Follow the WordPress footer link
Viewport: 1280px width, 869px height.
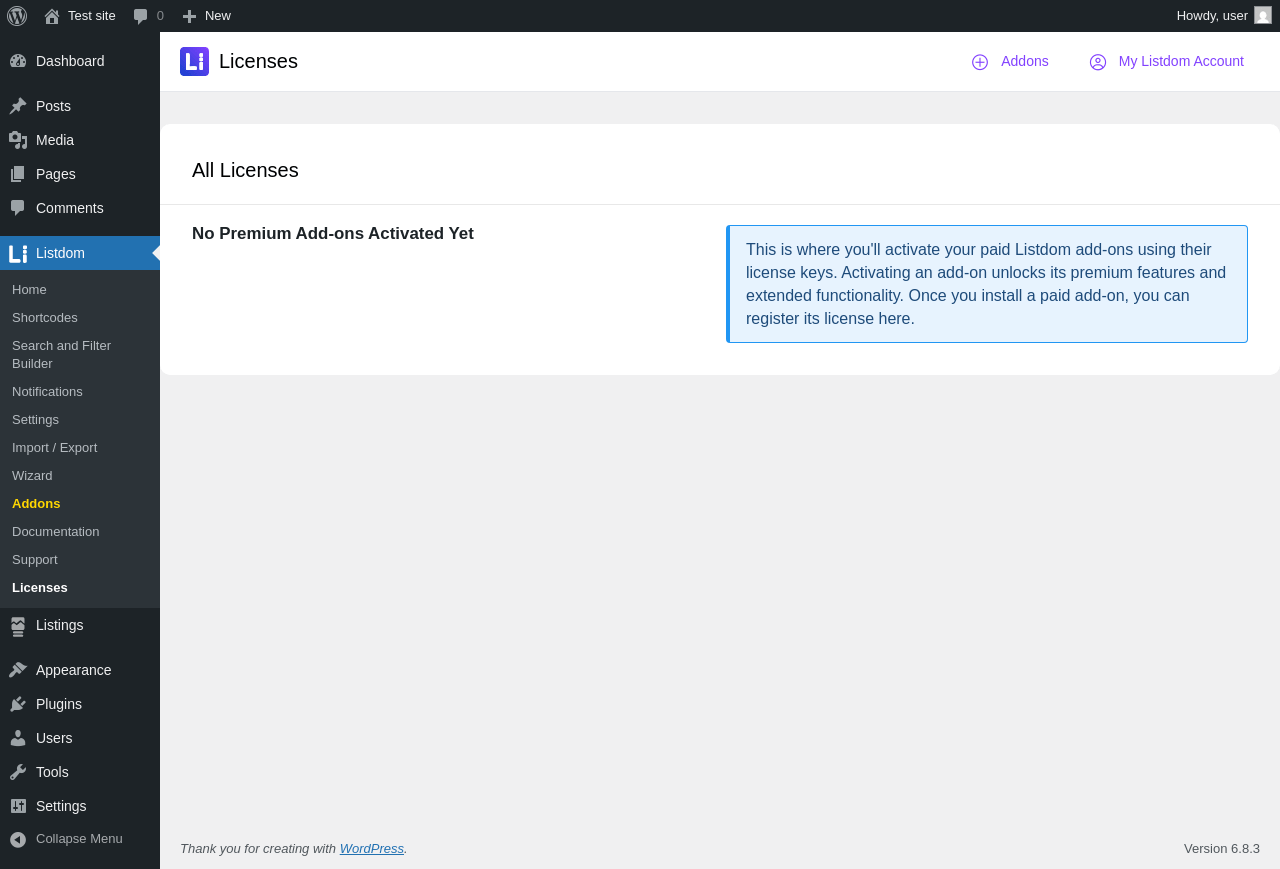[371, 849]
